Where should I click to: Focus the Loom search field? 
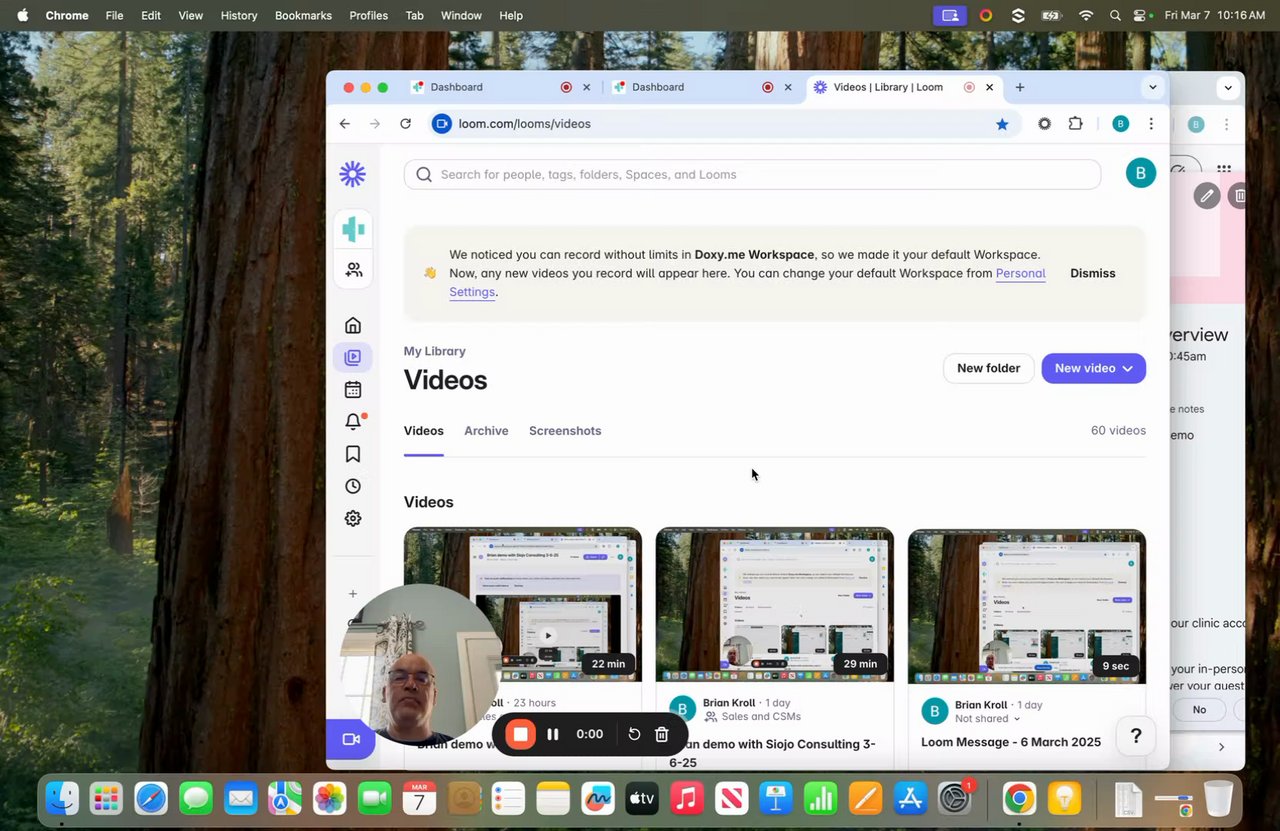pos(752,174)
